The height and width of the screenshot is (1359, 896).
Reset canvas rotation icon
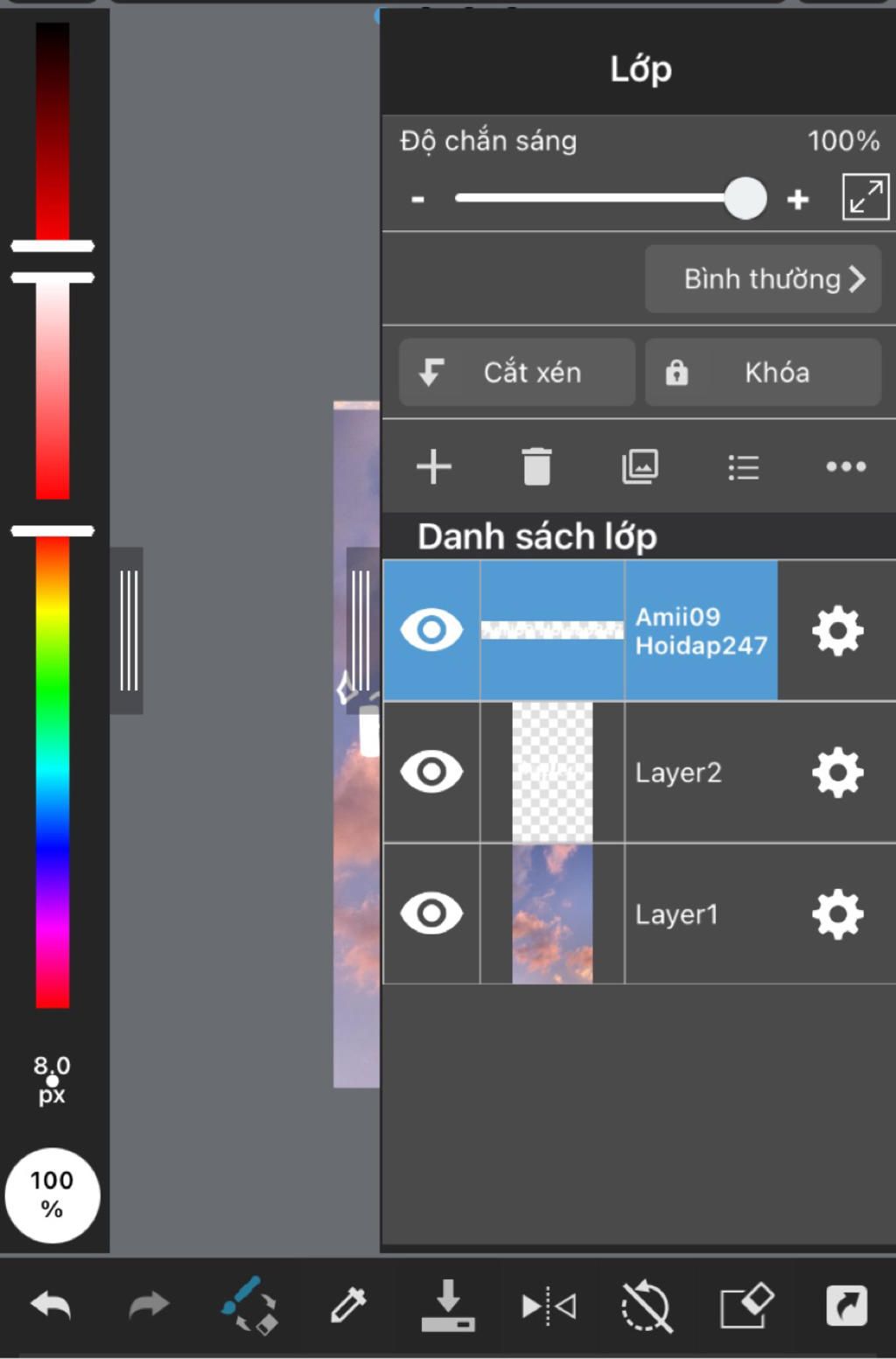point(646,1306)
